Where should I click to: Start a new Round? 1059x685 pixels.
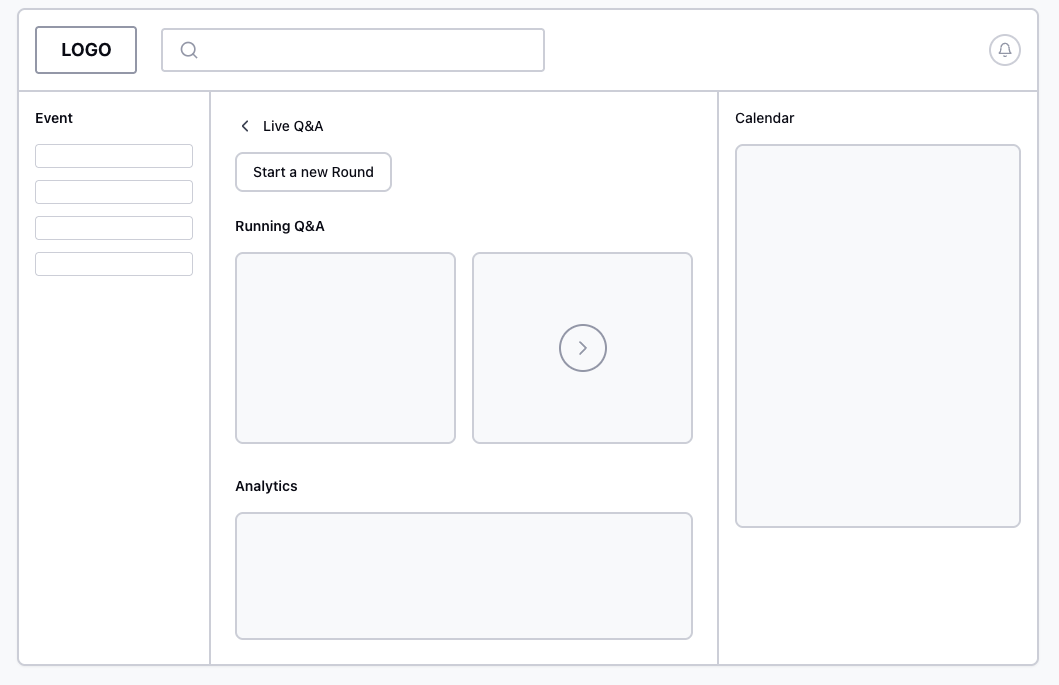coord(313,172)
